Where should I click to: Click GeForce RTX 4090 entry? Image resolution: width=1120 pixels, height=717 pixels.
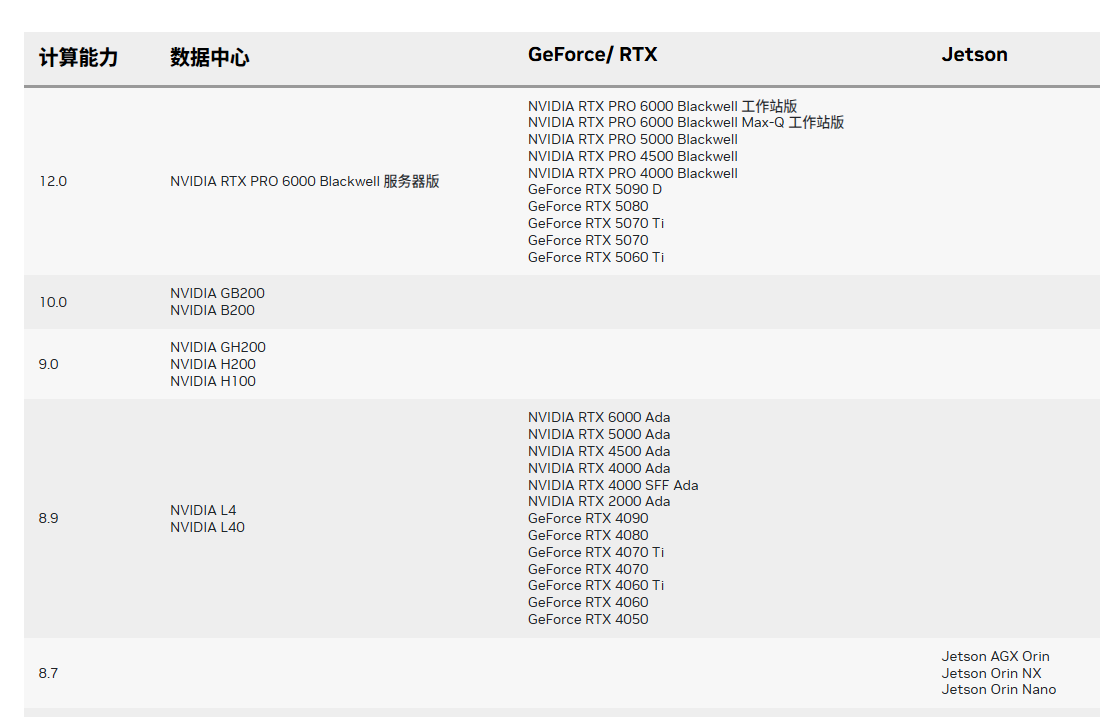(589, 518)
